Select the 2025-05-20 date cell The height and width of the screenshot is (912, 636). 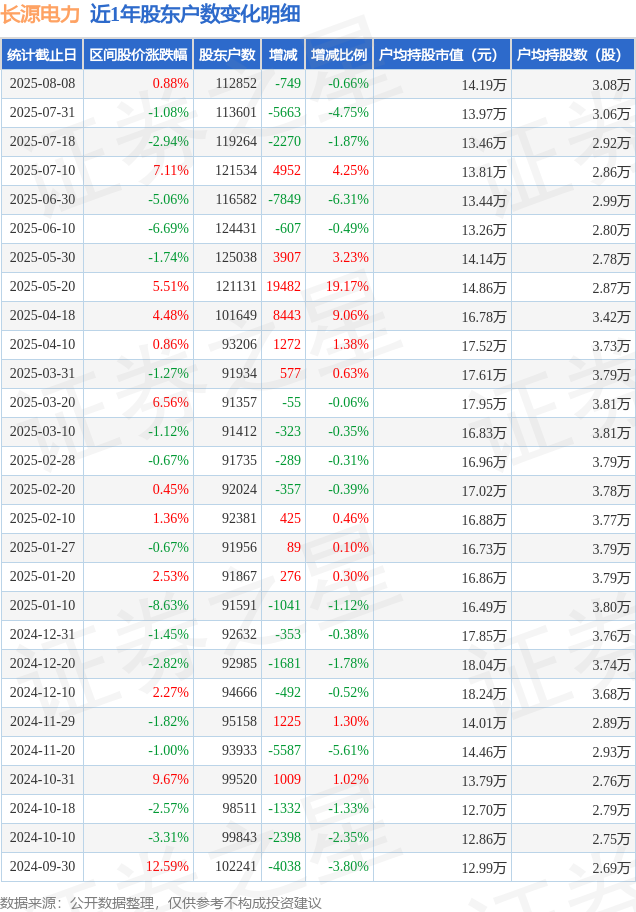pyautogui.click(x=42, y=287)
